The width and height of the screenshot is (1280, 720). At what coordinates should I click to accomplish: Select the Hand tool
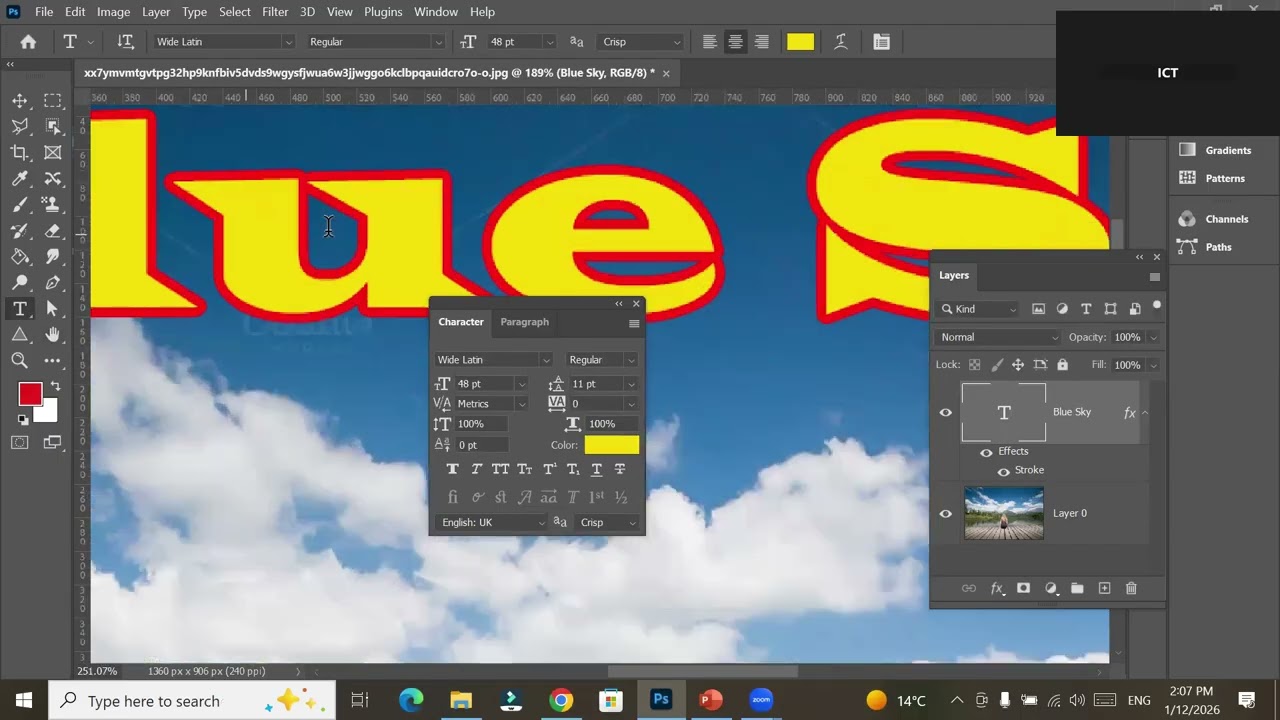pos(53,335)
